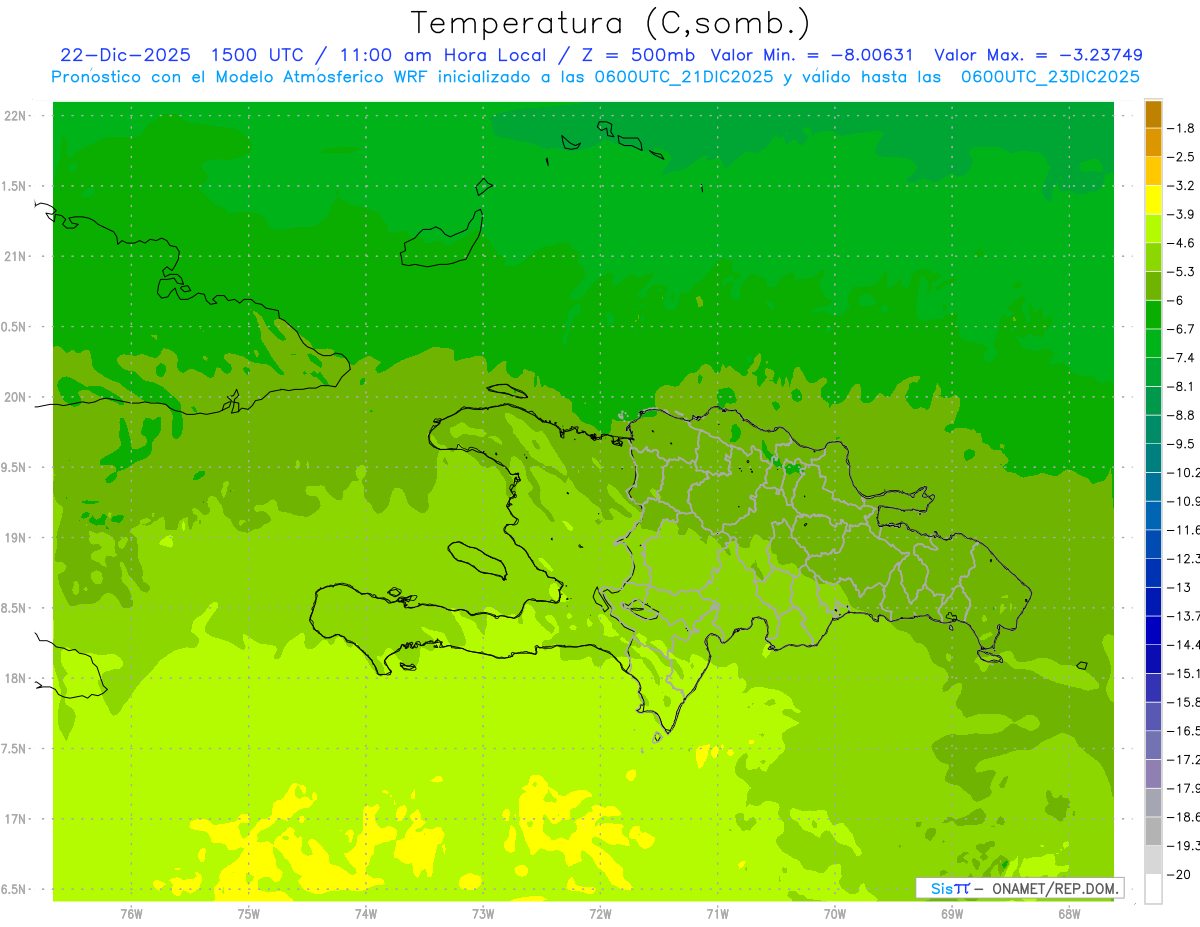The height and width of the screenshot is (927, 1200).
Task: Click the '-20' color scale label
Action: click(x=1178, y=875)
